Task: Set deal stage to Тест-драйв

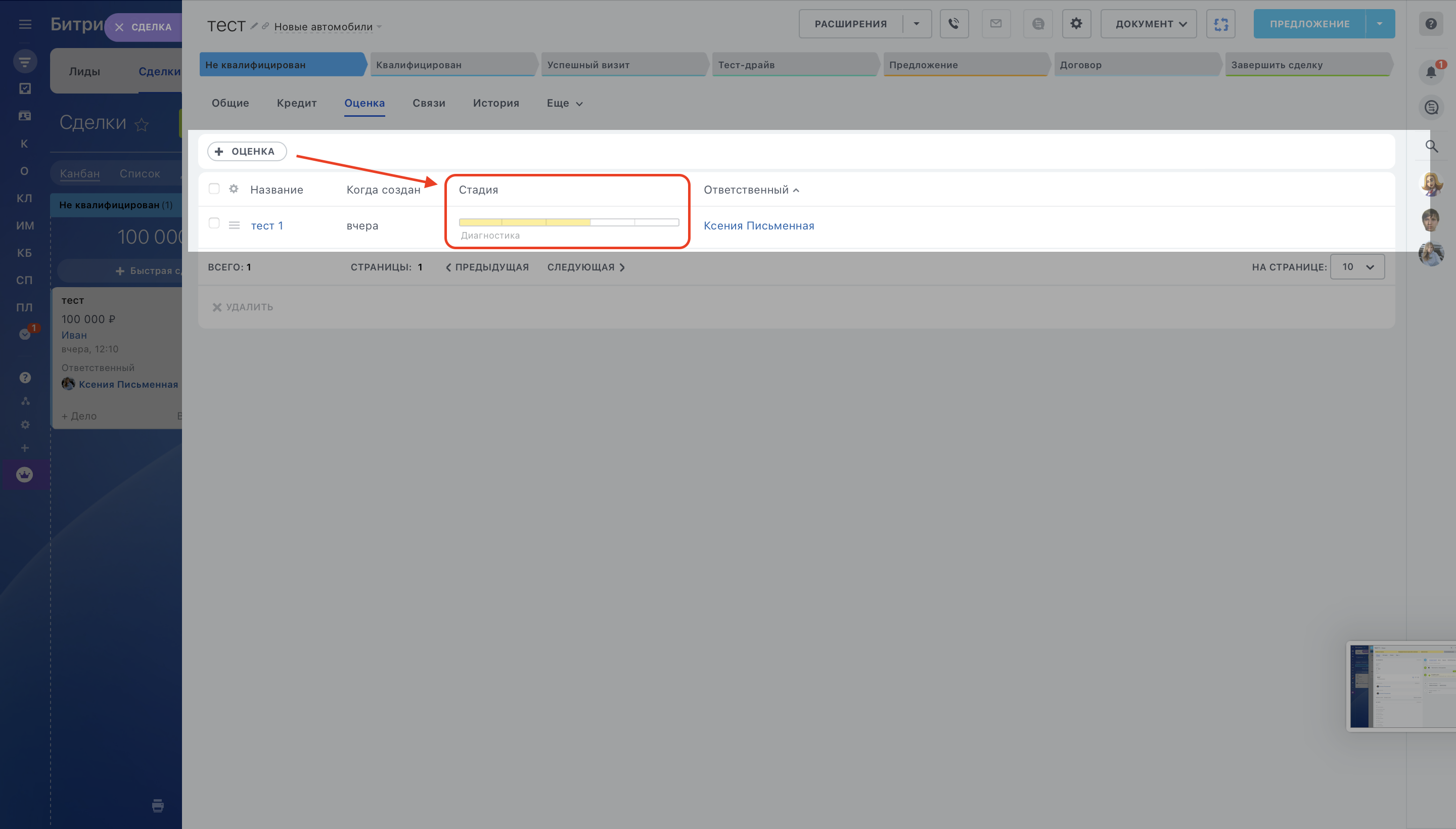Action: [792, 65]
